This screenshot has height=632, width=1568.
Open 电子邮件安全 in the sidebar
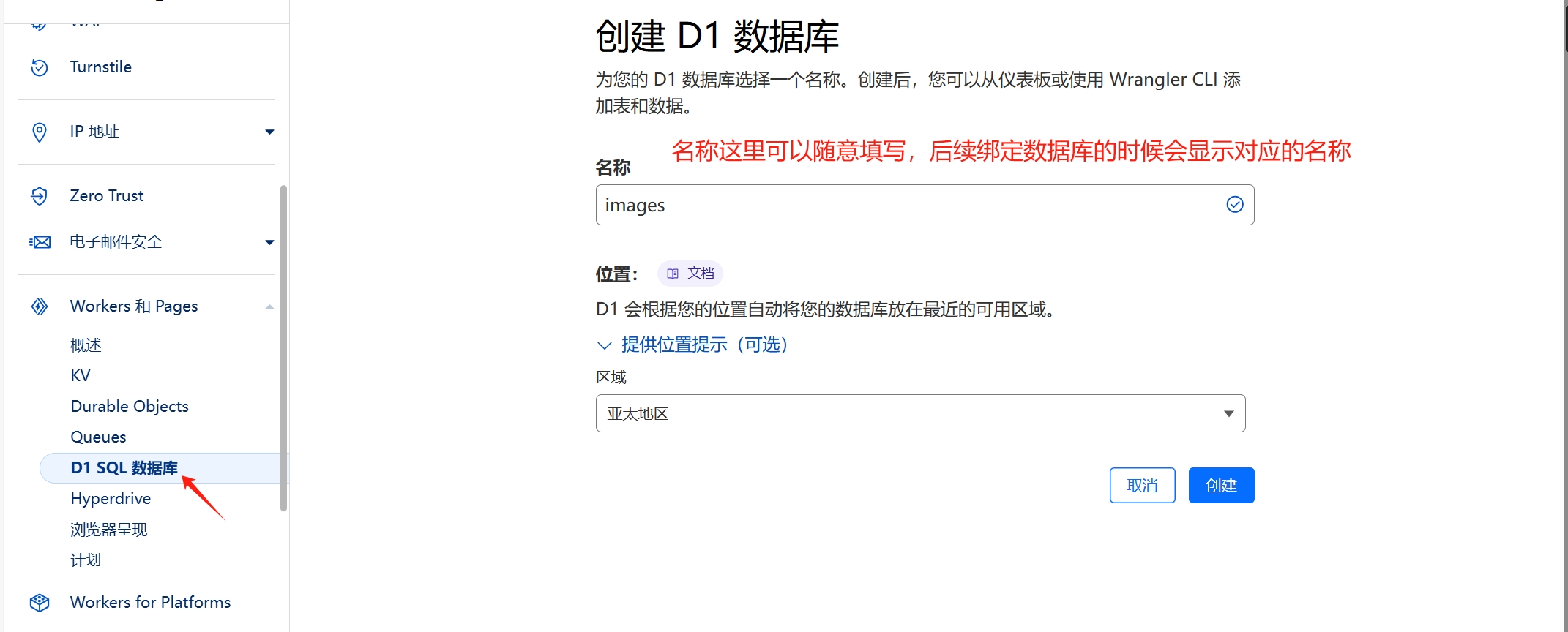[116, 242]
